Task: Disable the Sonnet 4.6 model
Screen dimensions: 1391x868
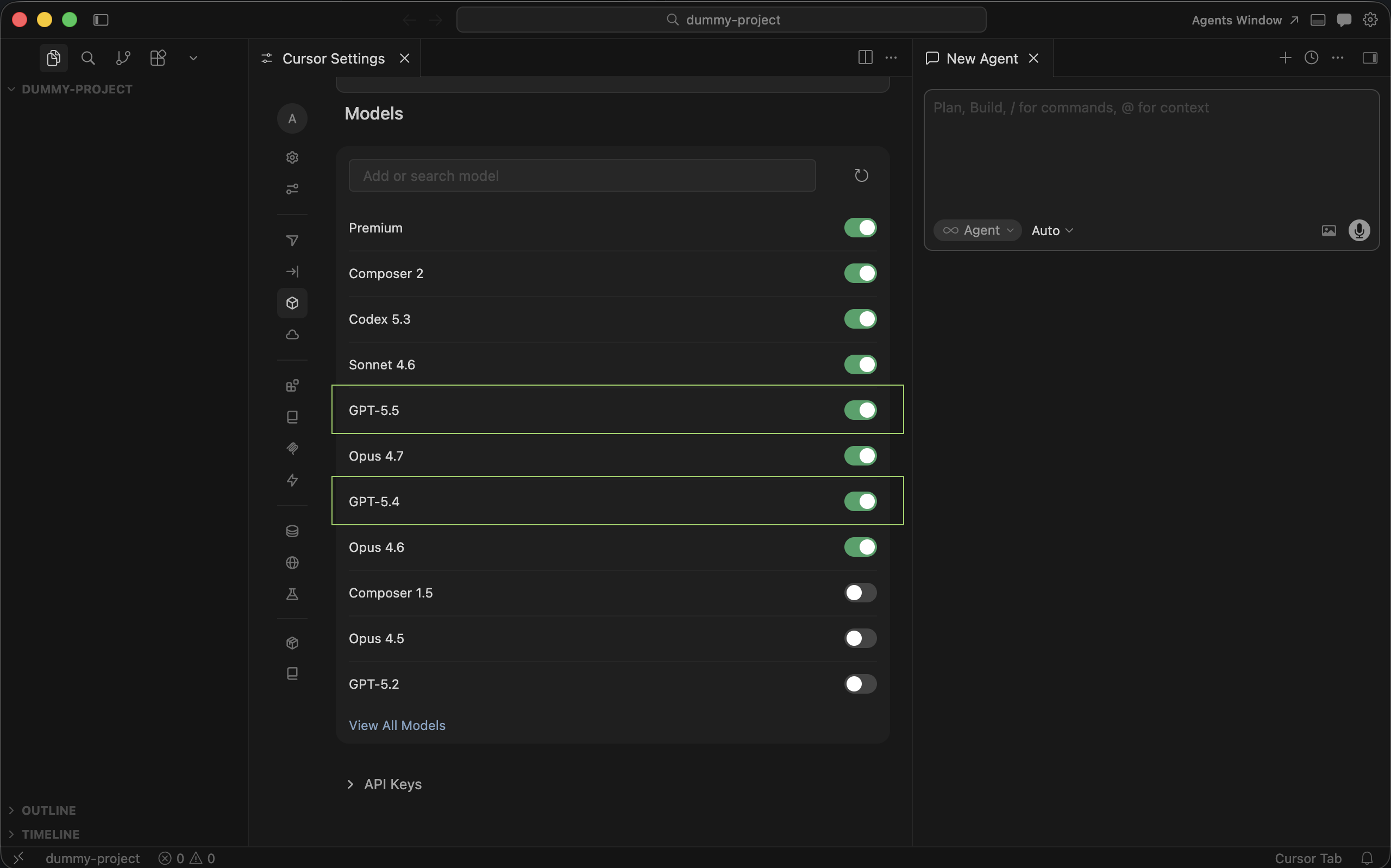Action: tap(860, 365)
